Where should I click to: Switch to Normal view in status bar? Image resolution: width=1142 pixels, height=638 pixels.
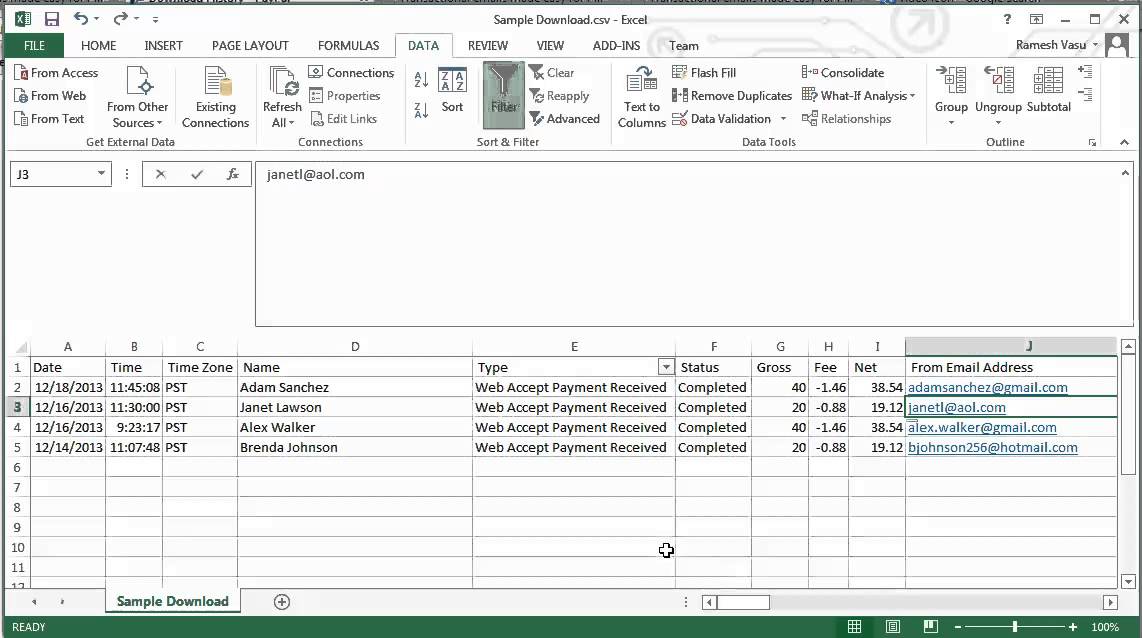(854, 626)
